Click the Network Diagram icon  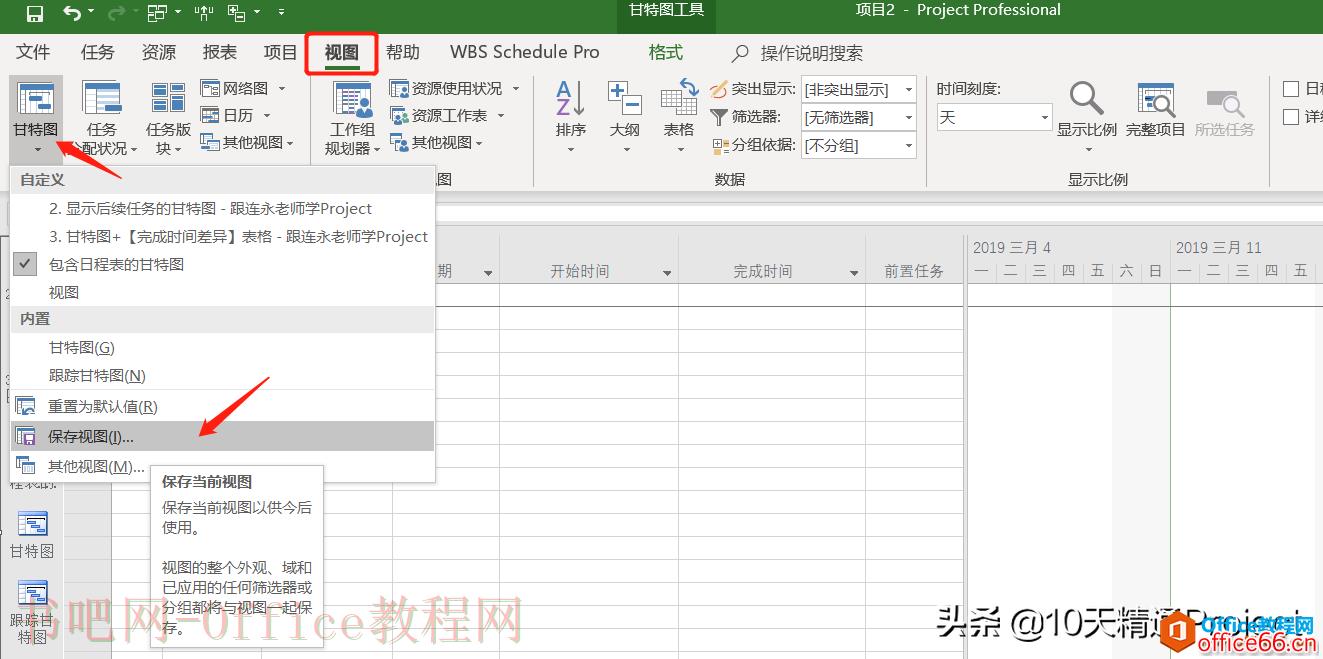[x=210, y=89]
